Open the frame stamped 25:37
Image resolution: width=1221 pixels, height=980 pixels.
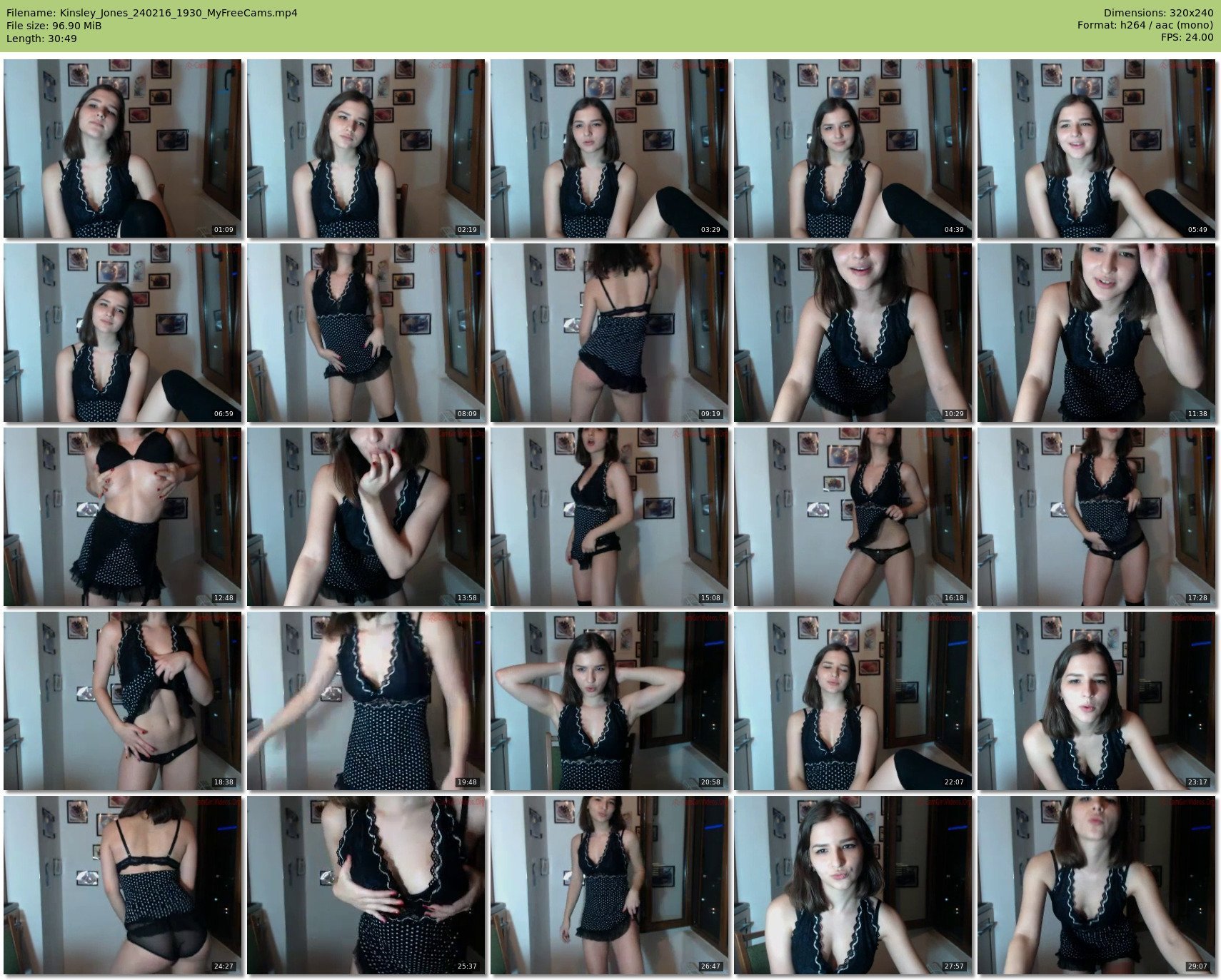(366, 885)
